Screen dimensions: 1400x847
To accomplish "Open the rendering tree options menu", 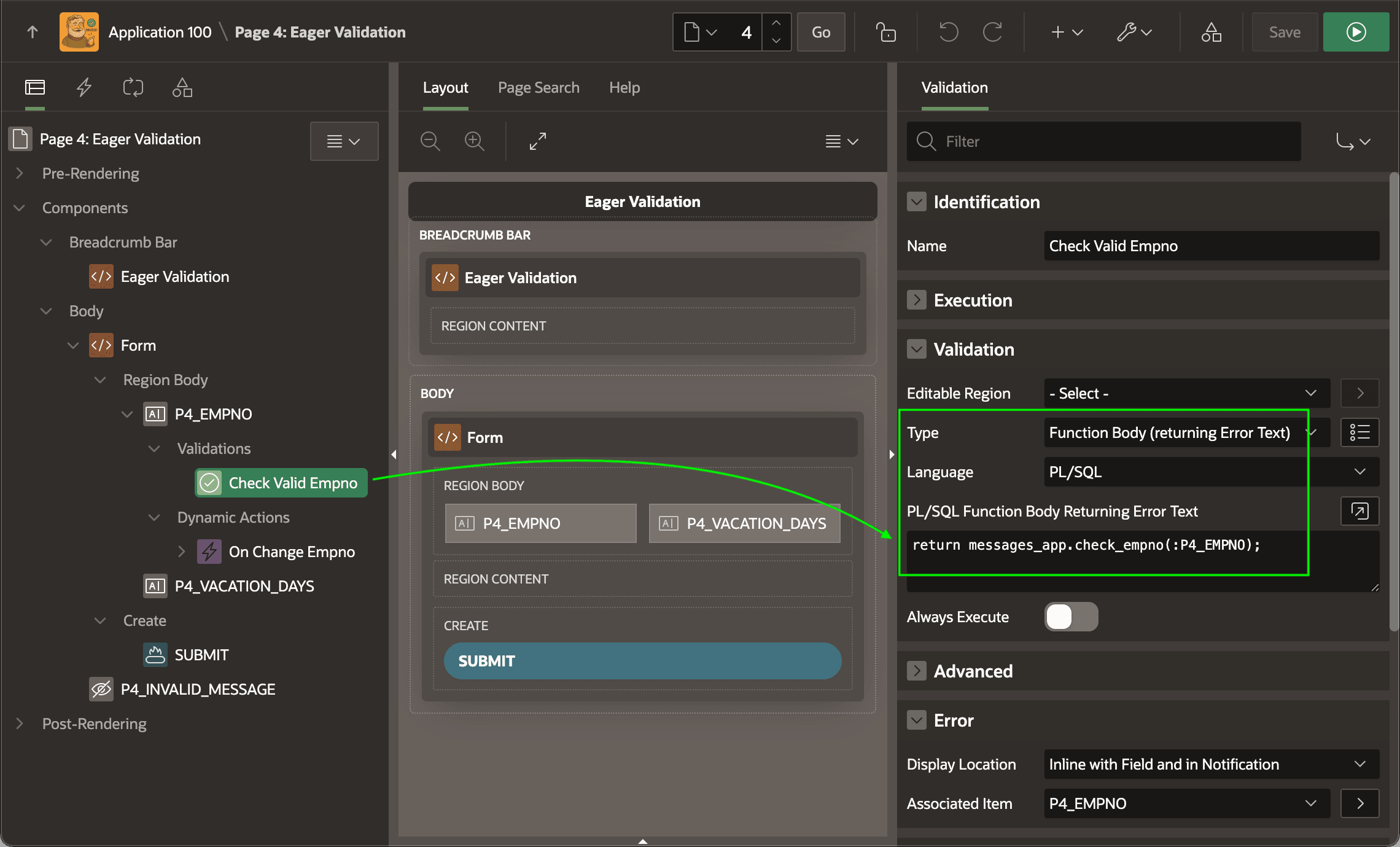I will (344, 141).
